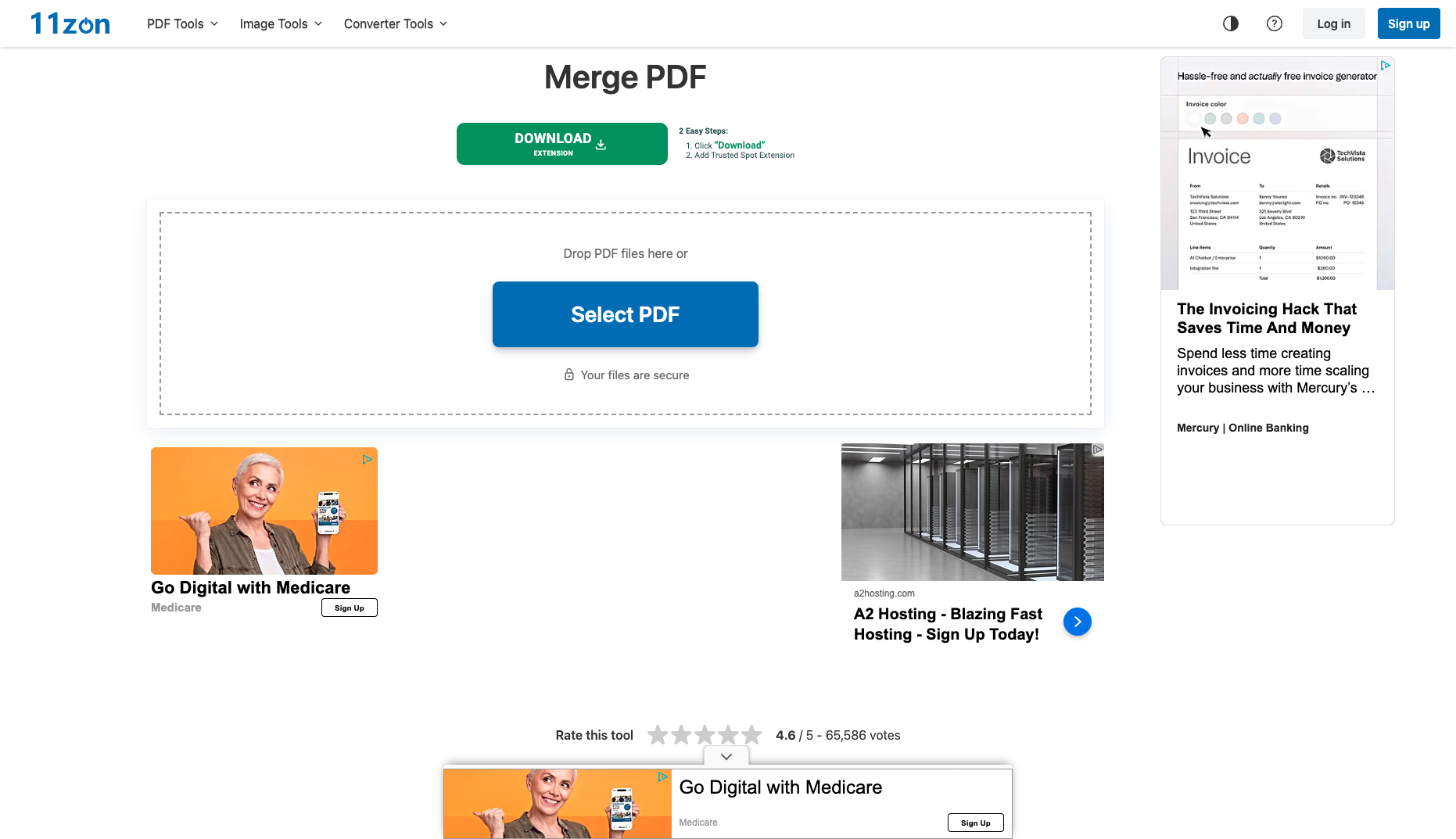Expand the PDF Tools menu

coord(183,23)
